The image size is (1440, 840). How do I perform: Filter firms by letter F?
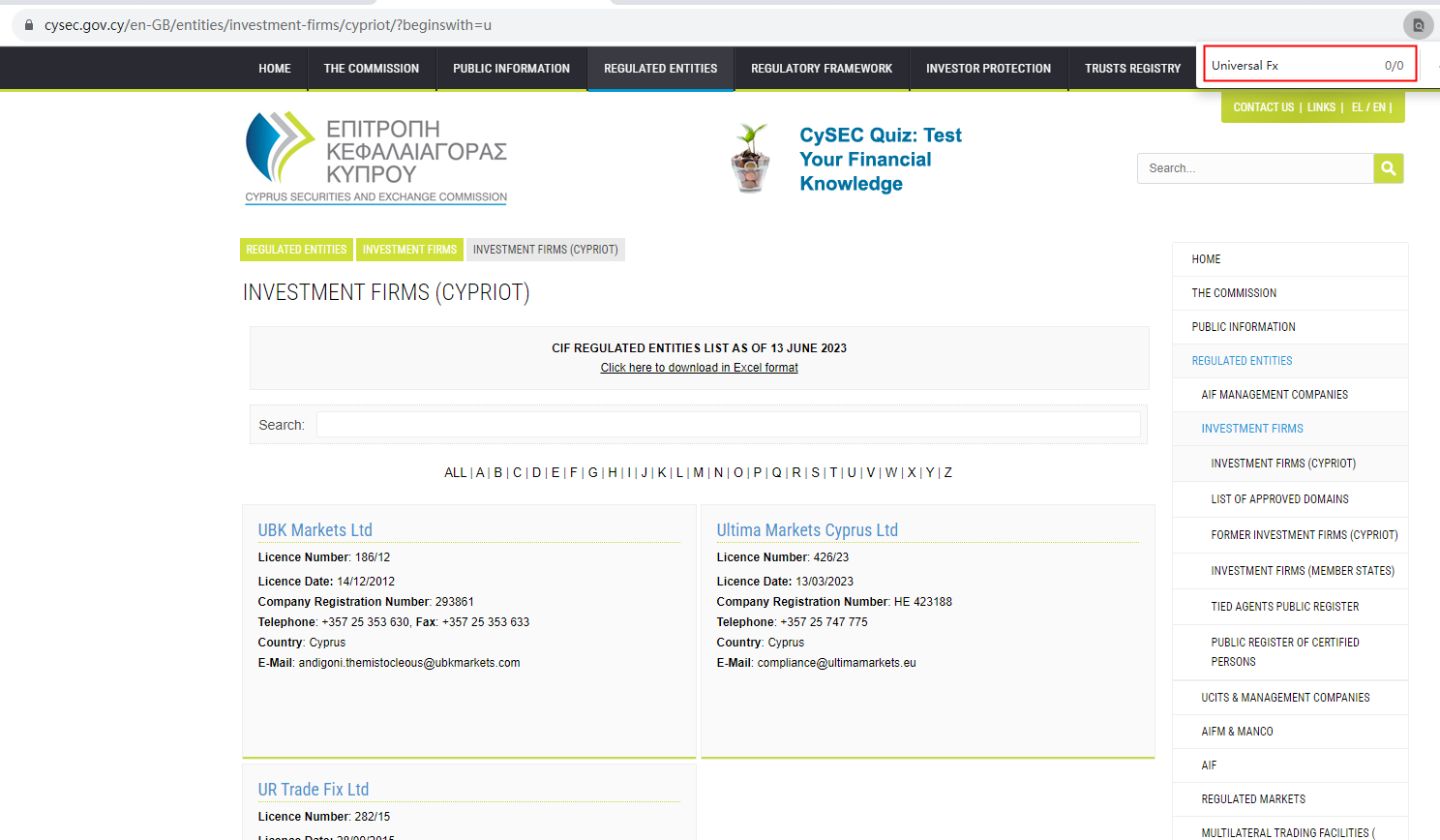[x=573, y=472]
